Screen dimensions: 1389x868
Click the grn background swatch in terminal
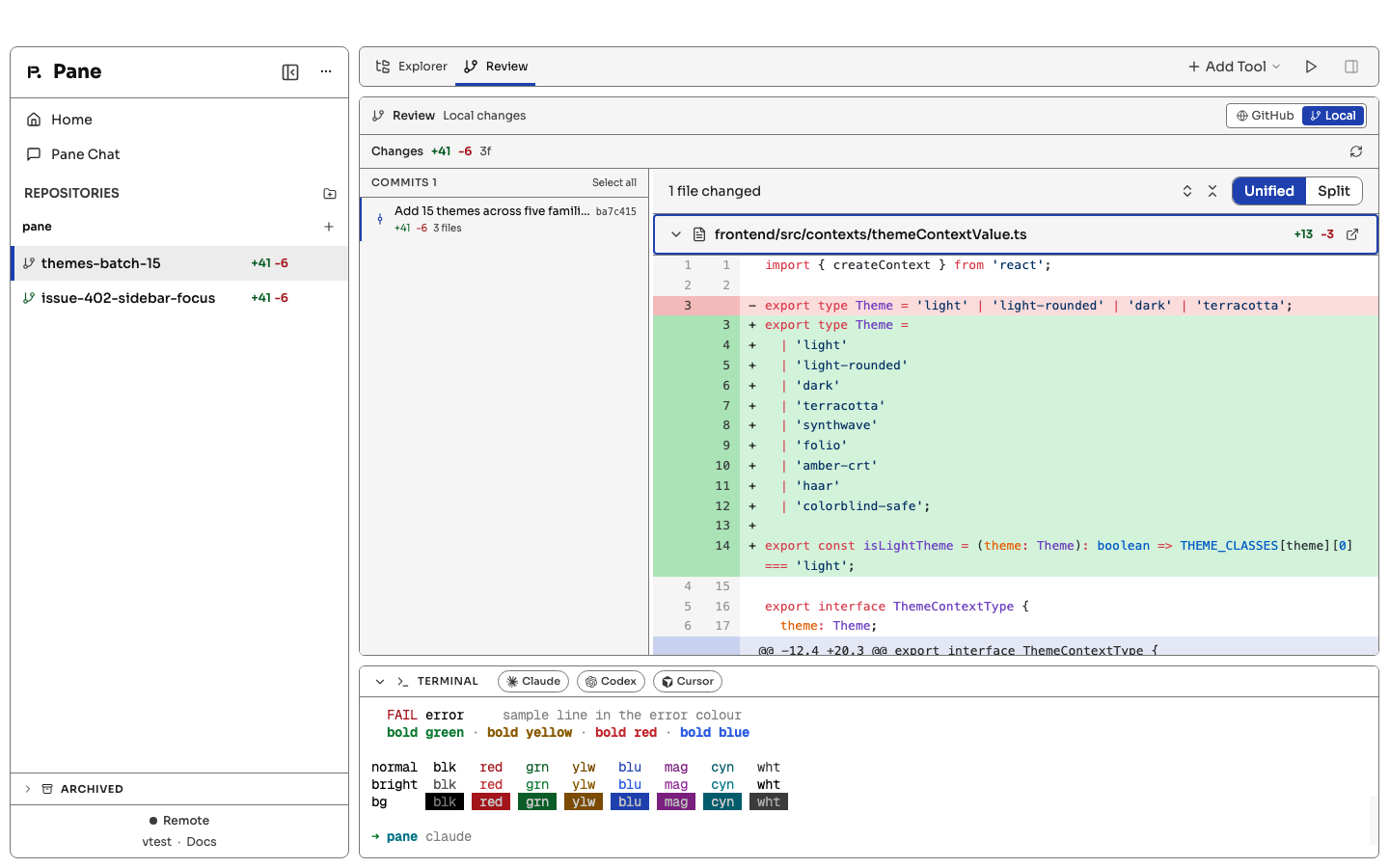[x=537, y=802]
